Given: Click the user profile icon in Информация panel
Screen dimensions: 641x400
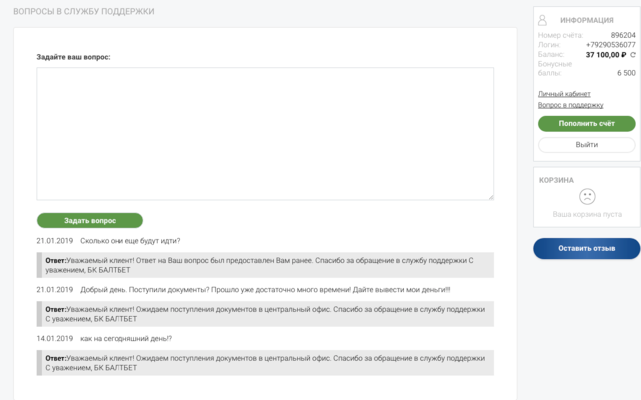Looking at the screenshot, I should coord(543,20).
